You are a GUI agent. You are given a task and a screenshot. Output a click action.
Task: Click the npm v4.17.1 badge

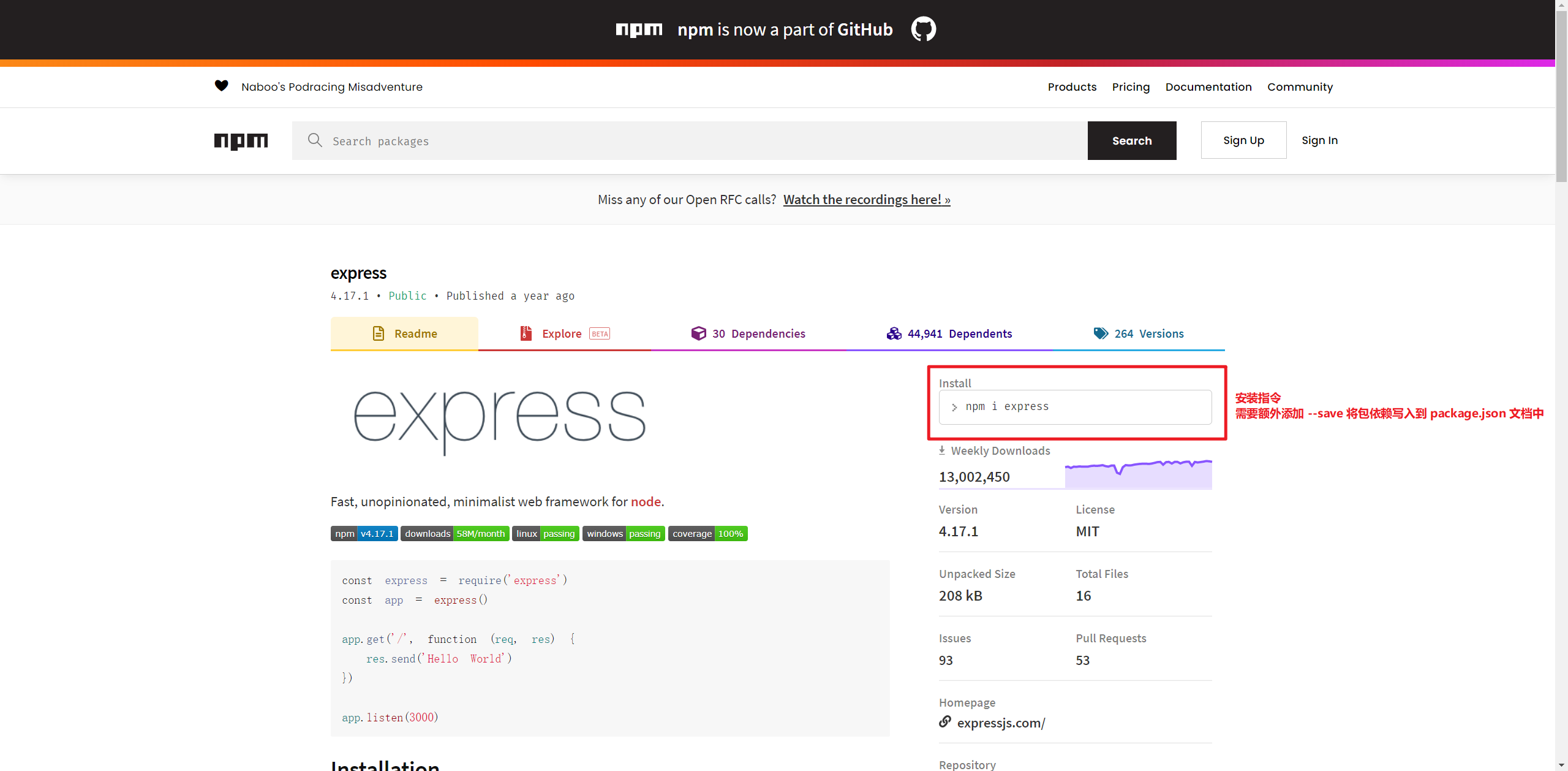[364, 534]
